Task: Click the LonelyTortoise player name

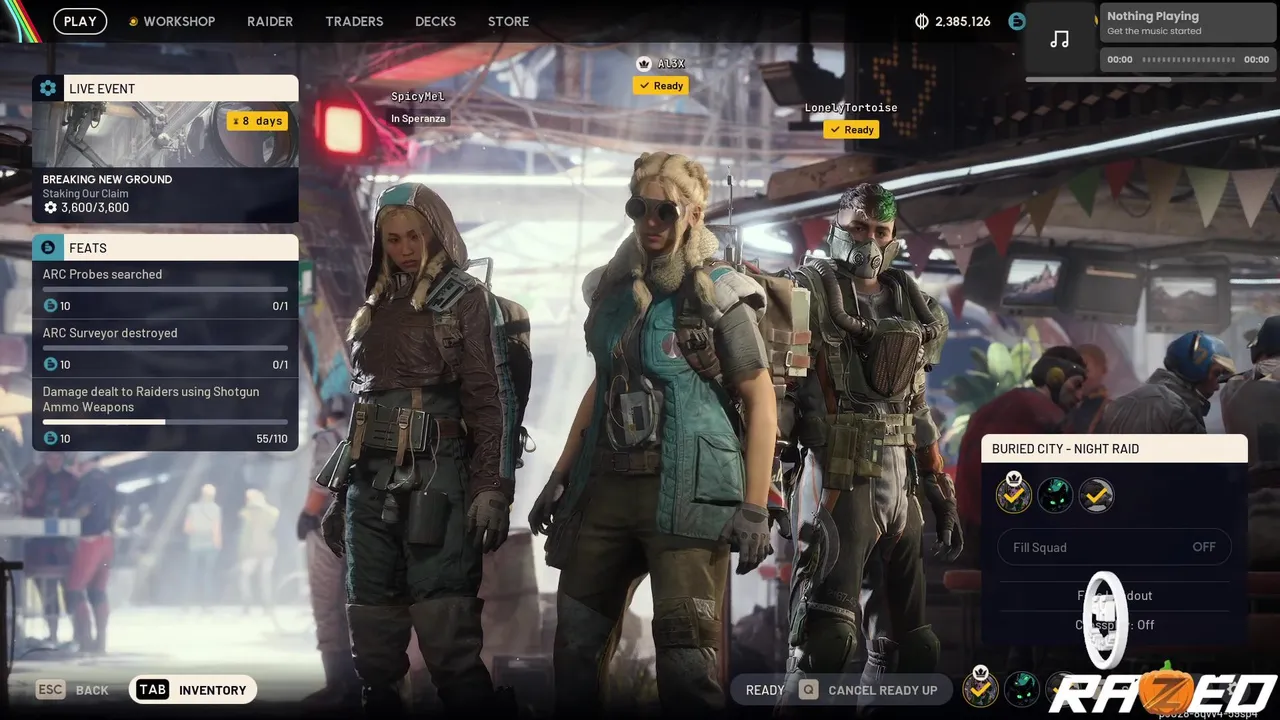Action: tap(851, 108)
